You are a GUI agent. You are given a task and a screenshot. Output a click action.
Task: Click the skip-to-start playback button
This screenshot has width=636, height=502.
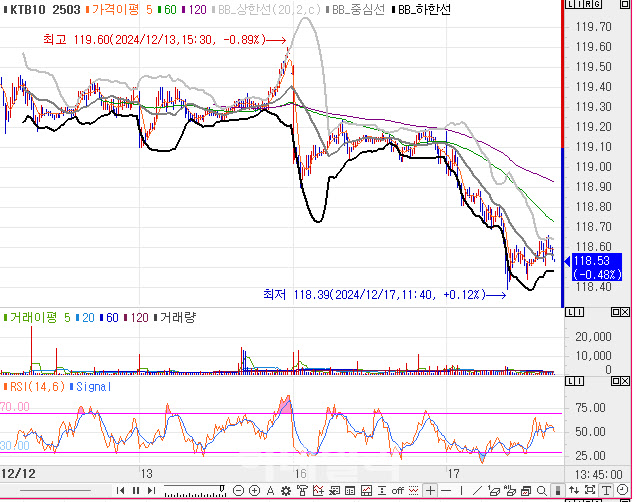[x=122, y=490]
